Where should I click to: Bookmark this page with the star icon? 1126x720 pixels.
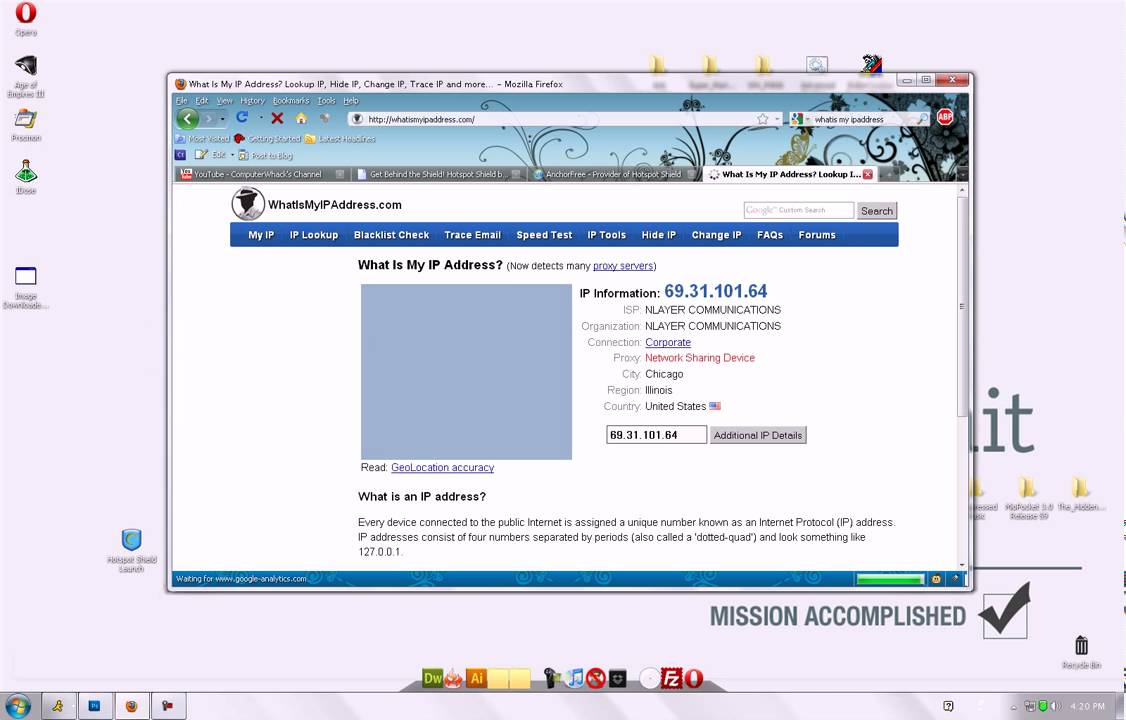point(763,119)
